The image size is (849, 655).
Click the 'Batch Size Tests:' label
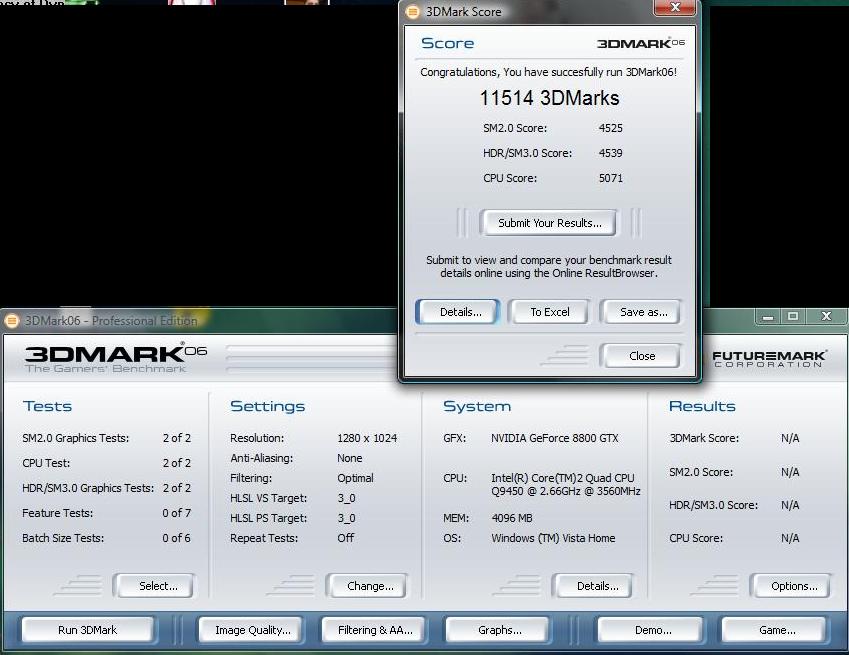[63, 538]
